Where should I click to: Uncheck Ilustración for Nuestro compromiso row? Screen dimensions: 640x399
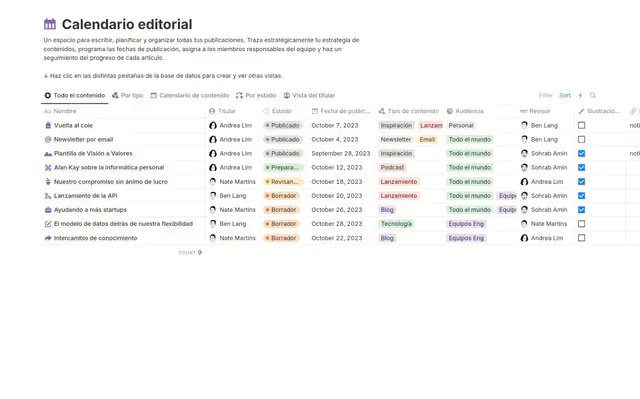(x=582, y=182)
